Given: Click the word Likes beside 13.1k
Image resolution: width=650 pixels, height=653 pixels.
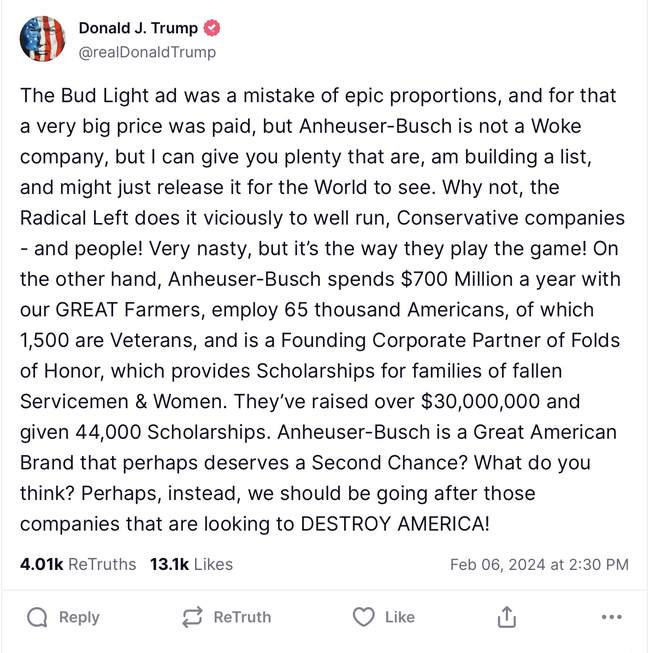Looking at the screenshot, I should point(213,564).
